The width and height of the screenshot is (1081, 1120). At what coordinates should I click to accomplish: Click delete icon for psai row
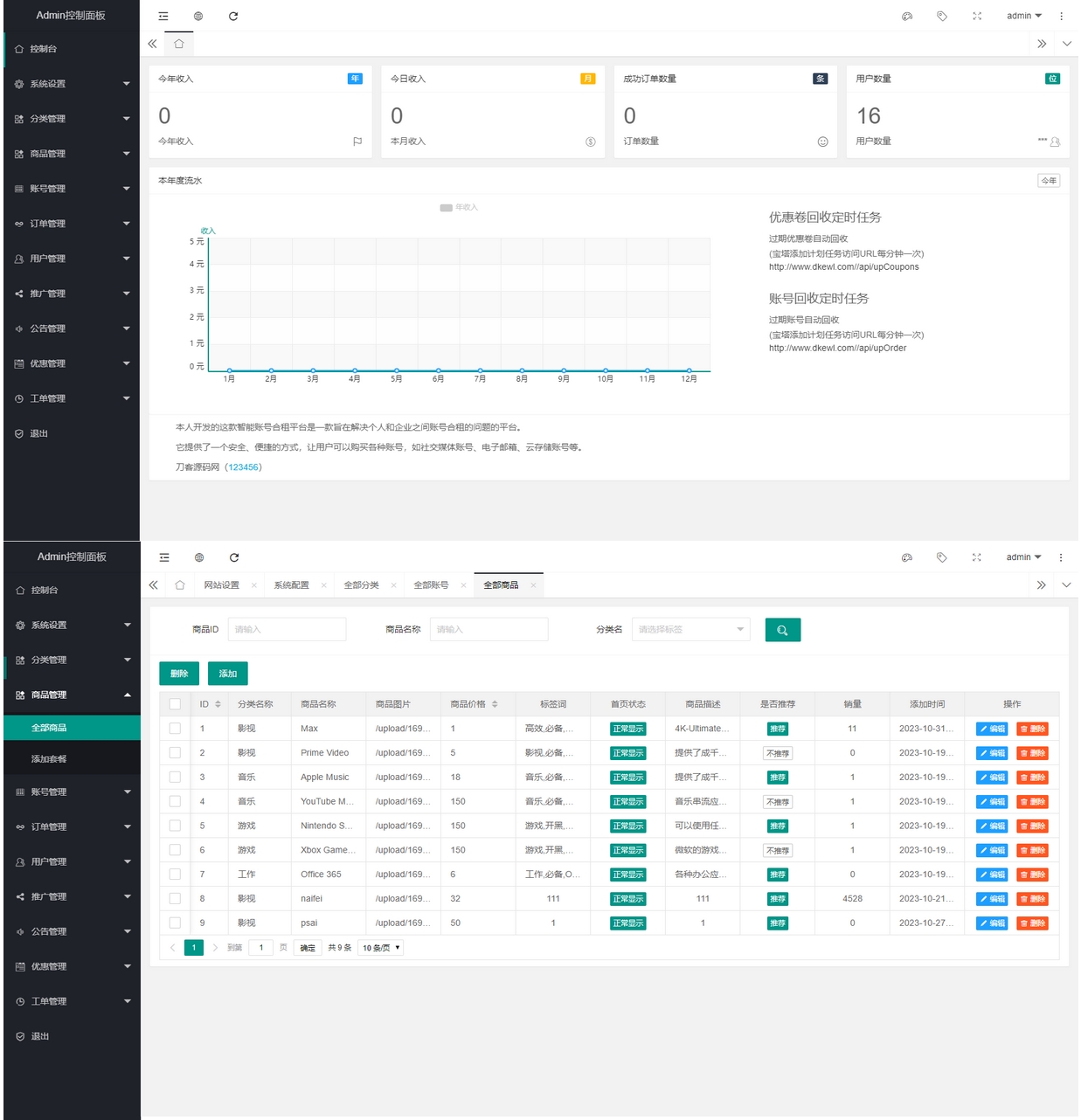click(x=1032, y=923)
